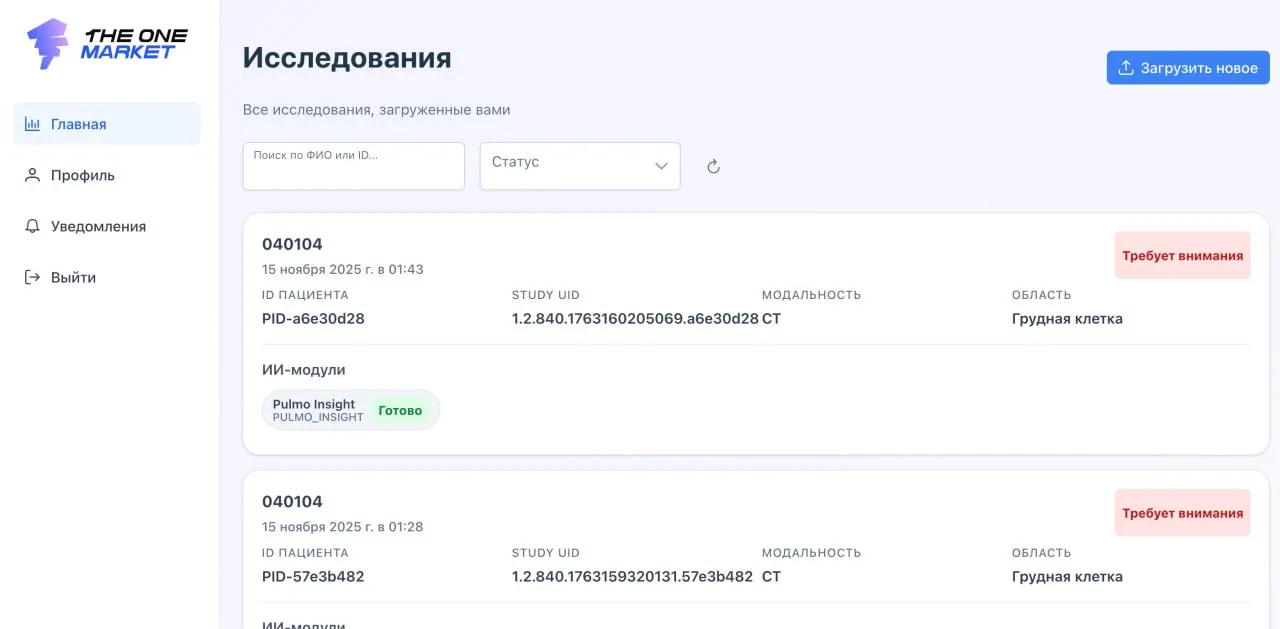This screenshot has height=629, width=1280.
Task: Click the upload icon inside Загрузить новое button
Action: pyautogui.click(x=1125, y=67)
